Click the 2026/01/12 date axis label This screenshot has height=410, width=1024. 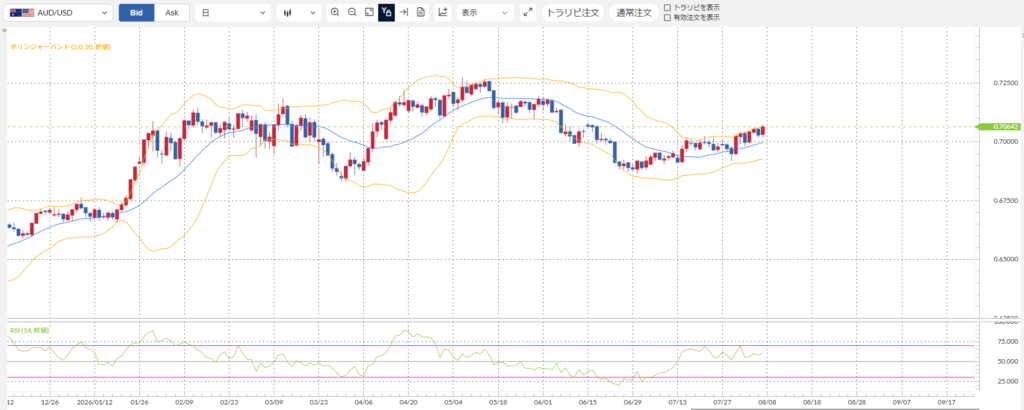[x=94, y=403]
